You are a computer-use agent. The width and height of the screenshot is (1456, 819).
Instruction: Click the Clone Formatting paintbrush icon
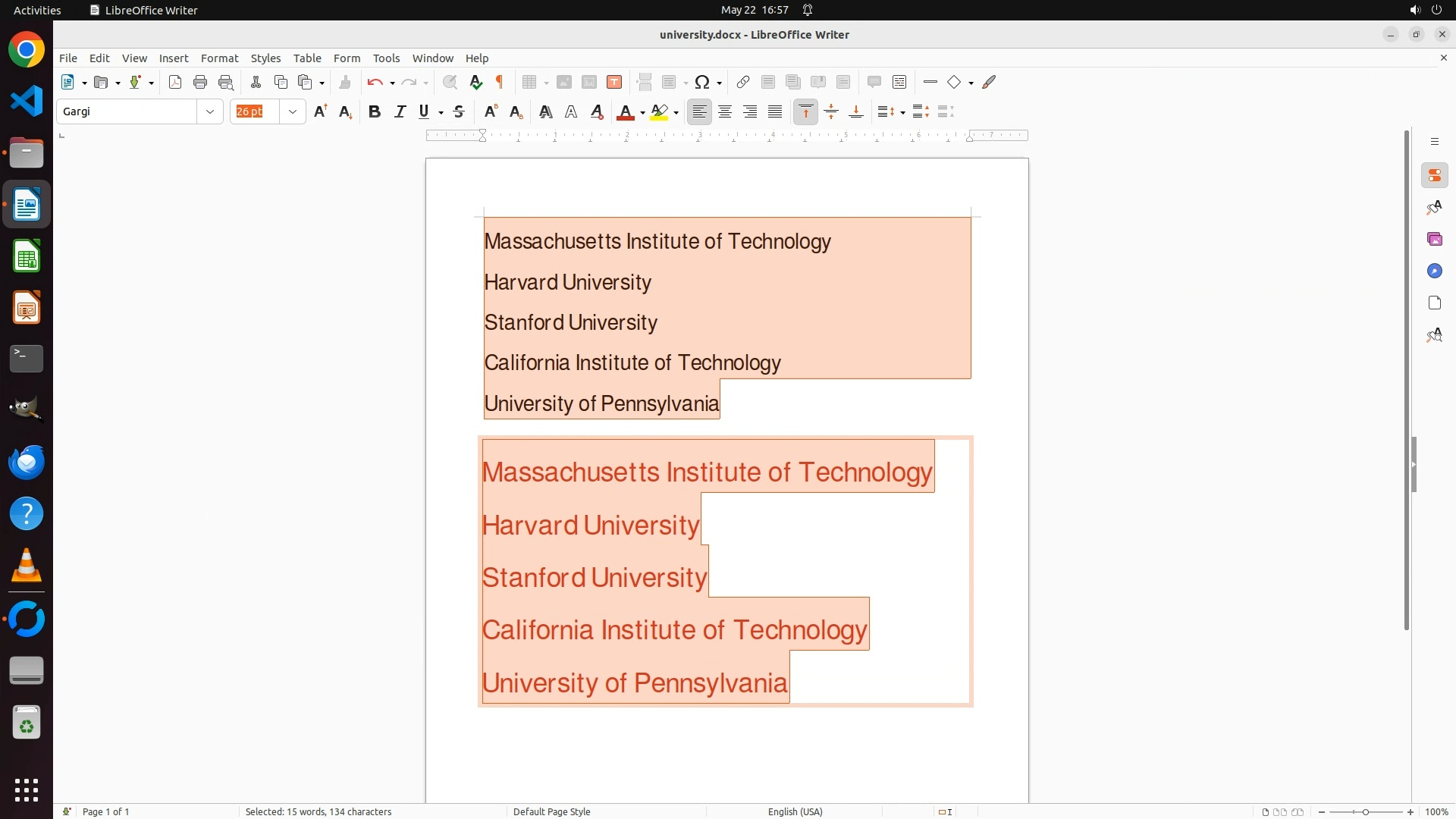344,82
